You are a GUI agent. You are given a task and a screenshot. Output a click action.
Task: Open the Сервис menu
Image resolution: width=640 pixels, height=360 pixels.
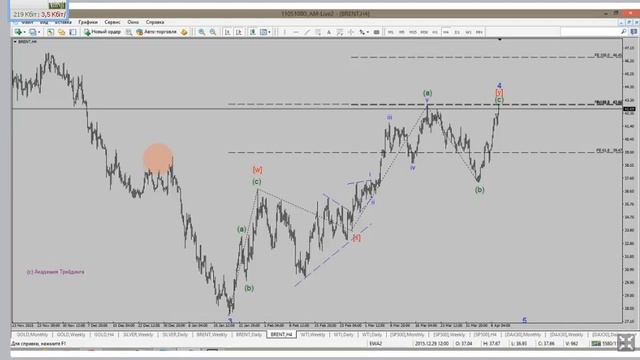tap(112, 22)
